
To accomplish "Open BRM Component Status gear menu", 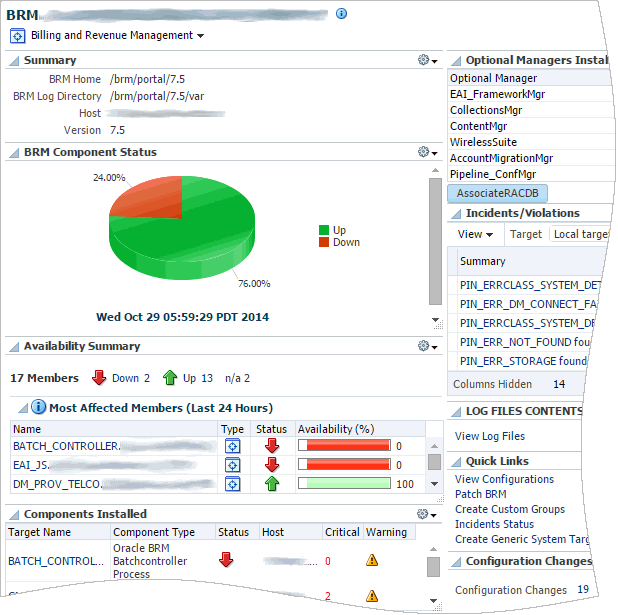I will (x=427, y=152).
